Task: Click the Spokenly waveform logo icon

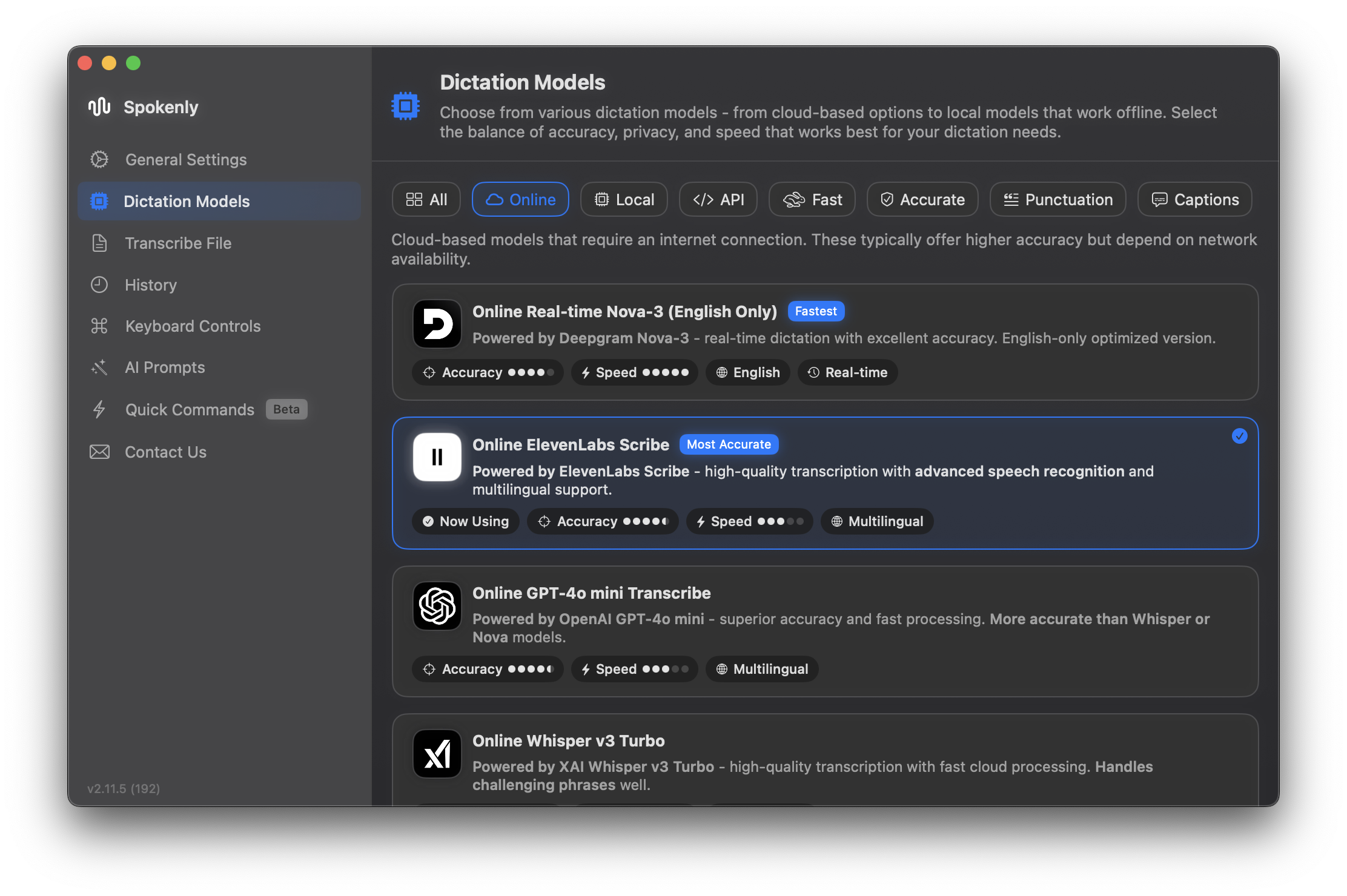Action: [x=99, y=107]
